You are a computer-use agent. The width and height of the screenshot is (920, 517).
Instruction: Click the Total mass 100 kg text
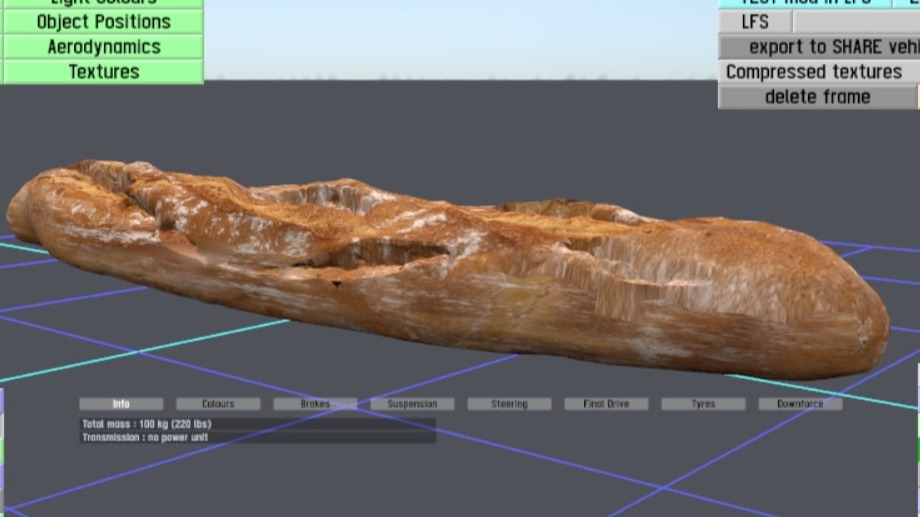click(147, 424)
